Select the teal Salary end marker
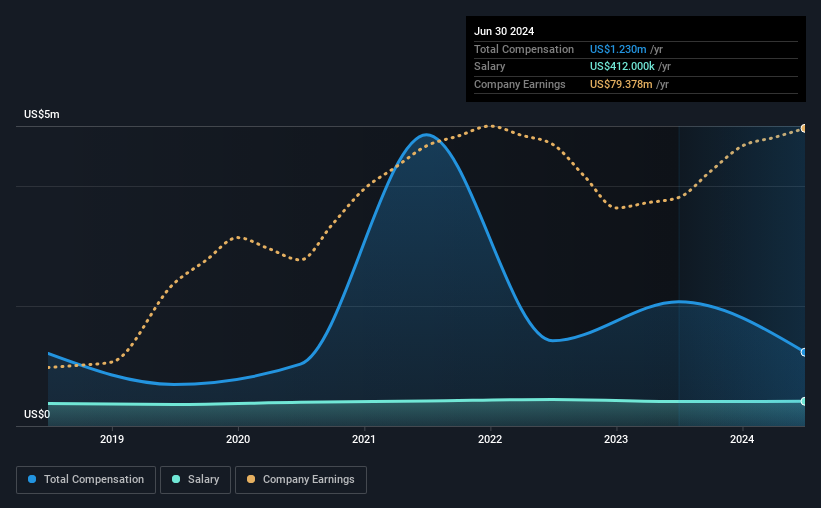Screen dimensions: 821x508 [804, 401]
